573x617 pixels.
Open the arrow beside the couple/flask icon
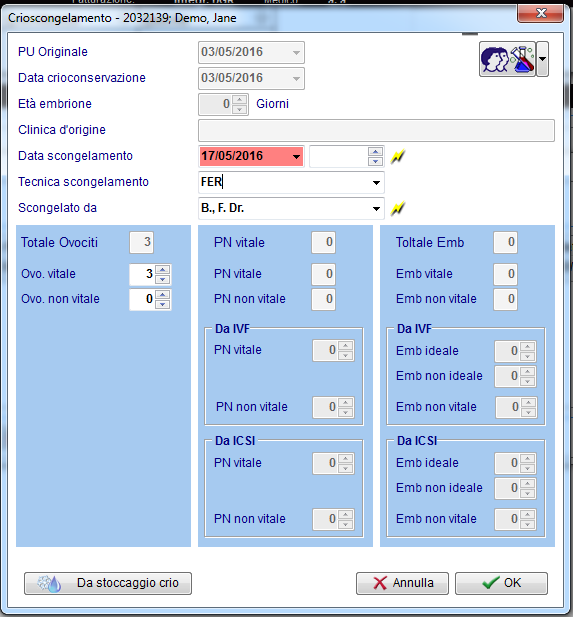[x=543, y=59]
